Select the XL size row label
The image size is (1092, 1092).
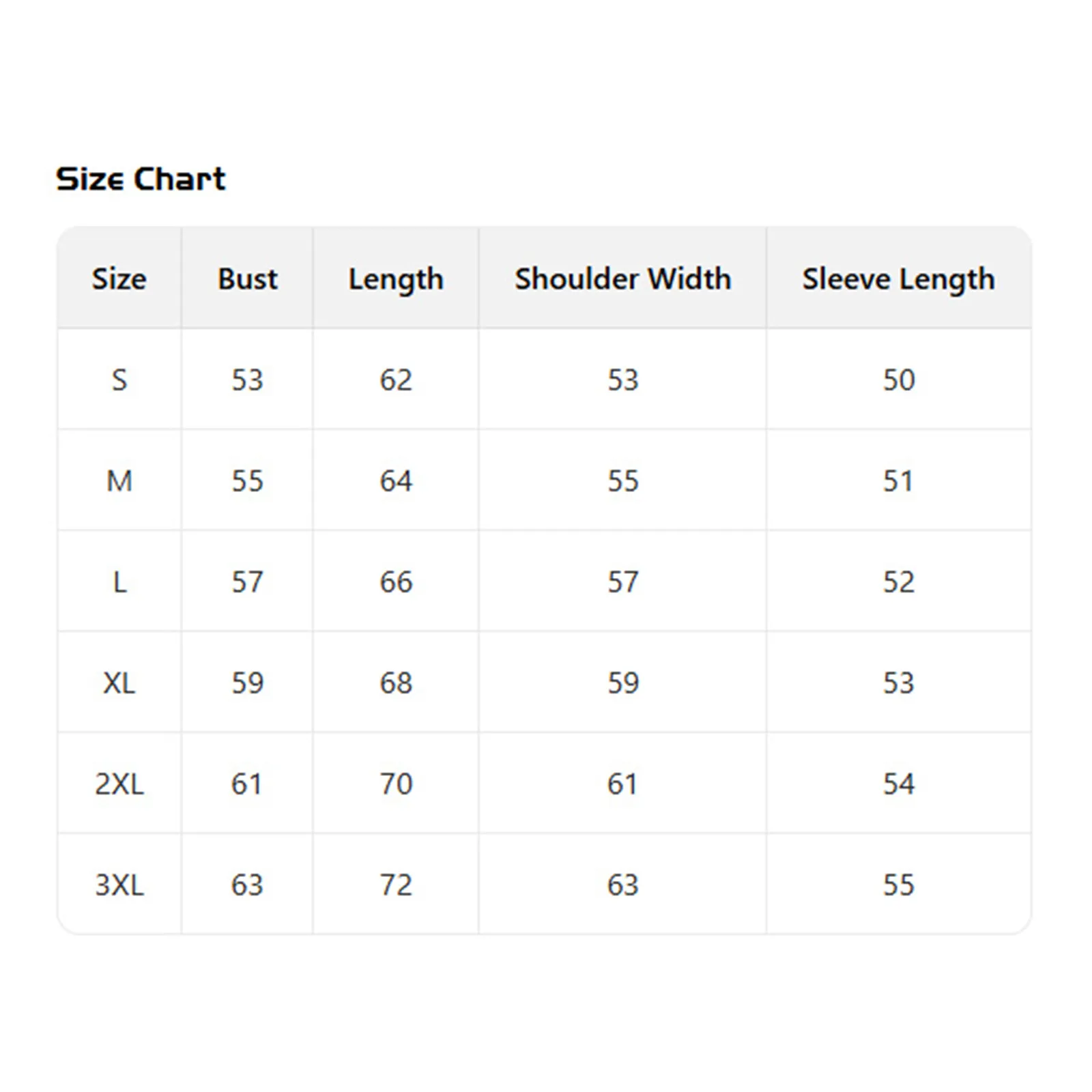(119, 683)
